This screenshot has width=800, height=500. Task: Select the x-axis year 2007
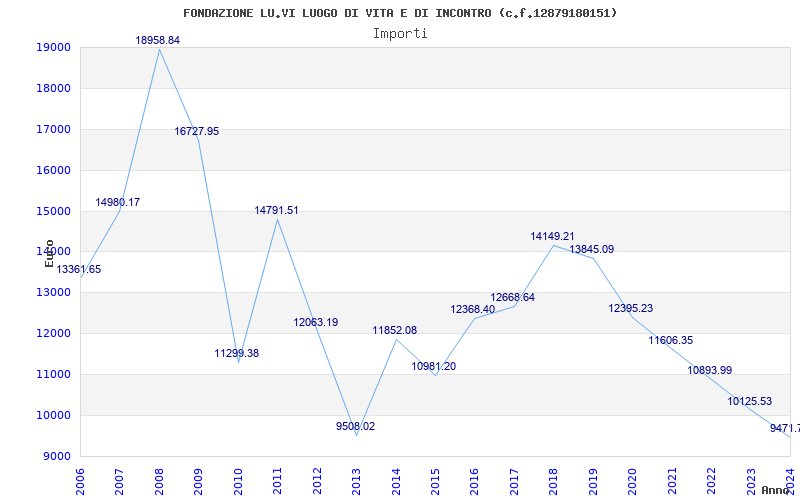tap(119, 481)
